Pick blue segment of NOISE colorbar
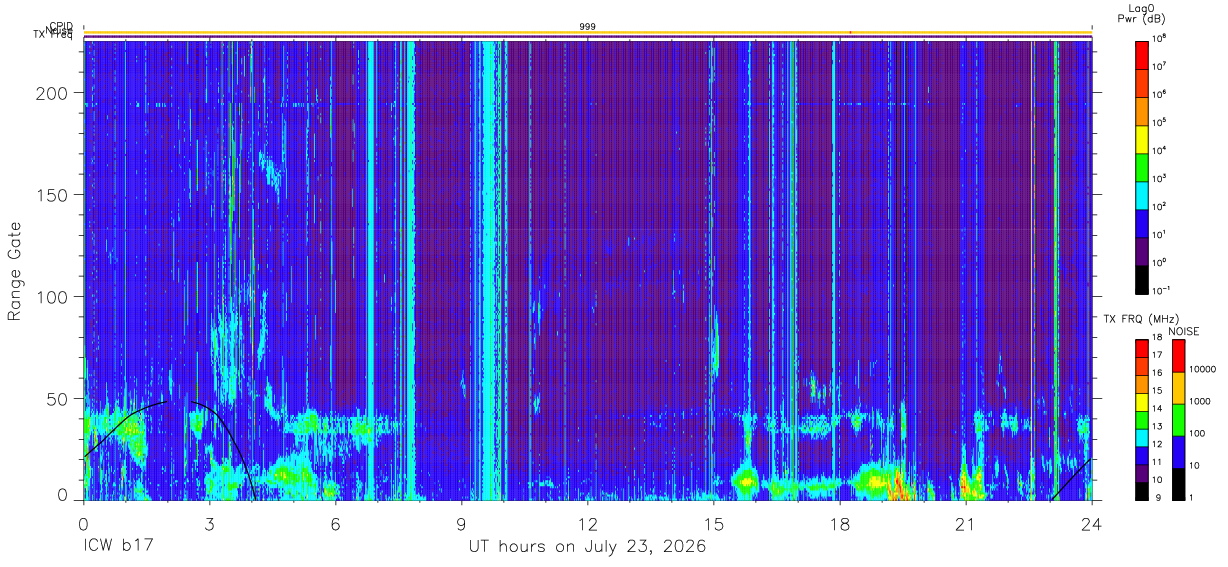The image size is (1228, 567). (x=1178, y=452)
